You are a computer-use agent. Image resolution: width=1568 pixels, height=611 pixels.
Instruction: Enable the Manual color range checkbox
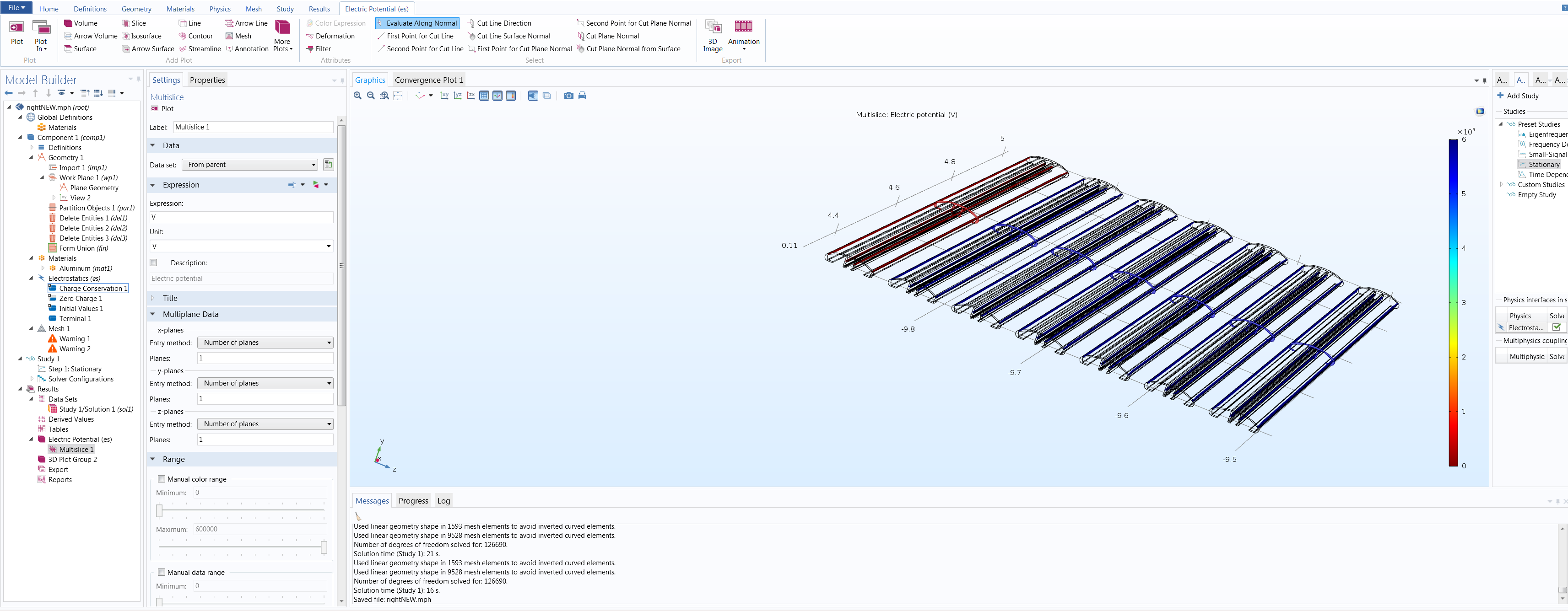tap(162, 479)
